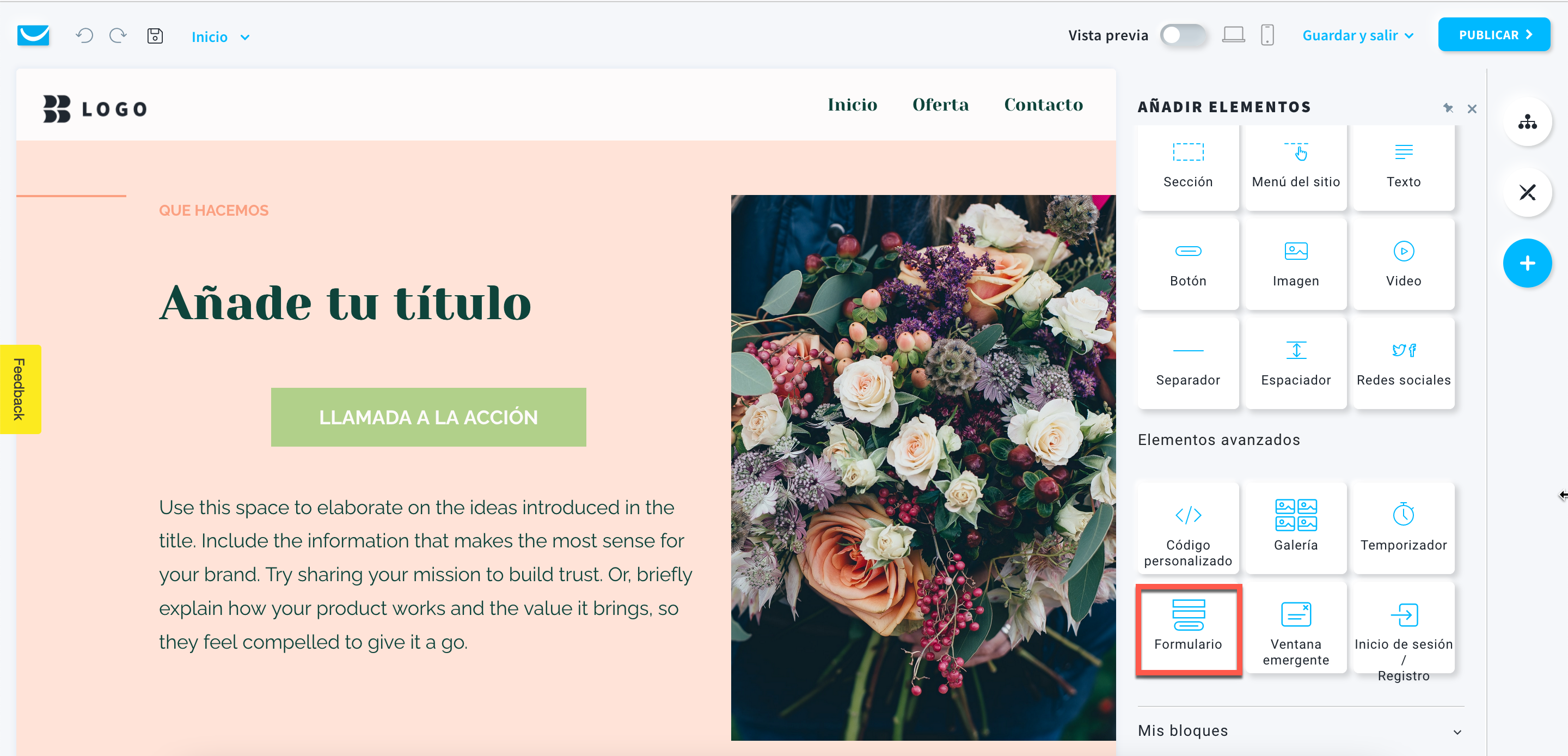Image resolution: width=1568 pixels, height=756 pixels.
Task: Add an Espaciador element
Action: 1296,364
